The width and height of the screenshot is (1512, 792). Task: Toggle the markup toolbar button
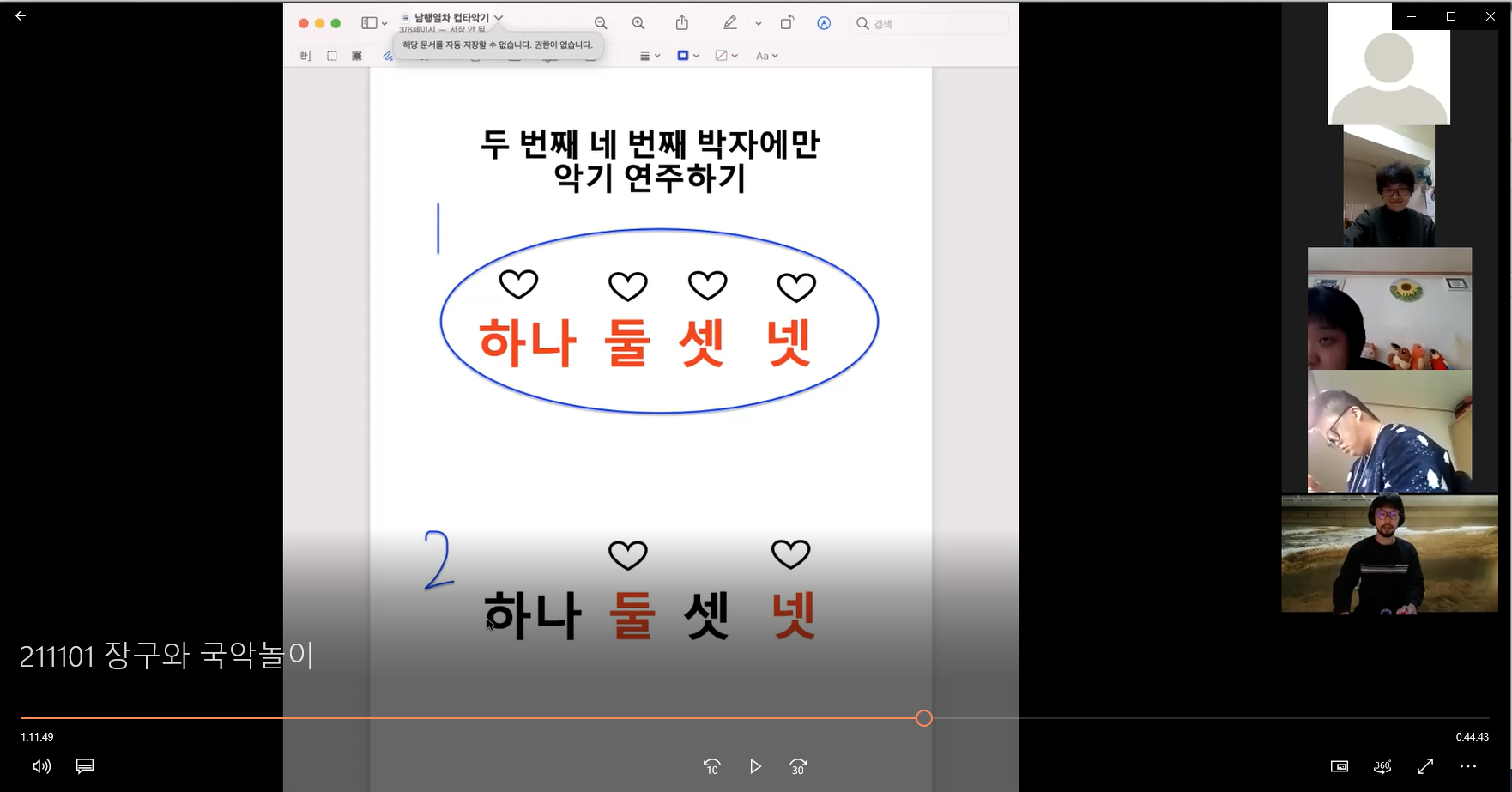click(x=824, y=23)
